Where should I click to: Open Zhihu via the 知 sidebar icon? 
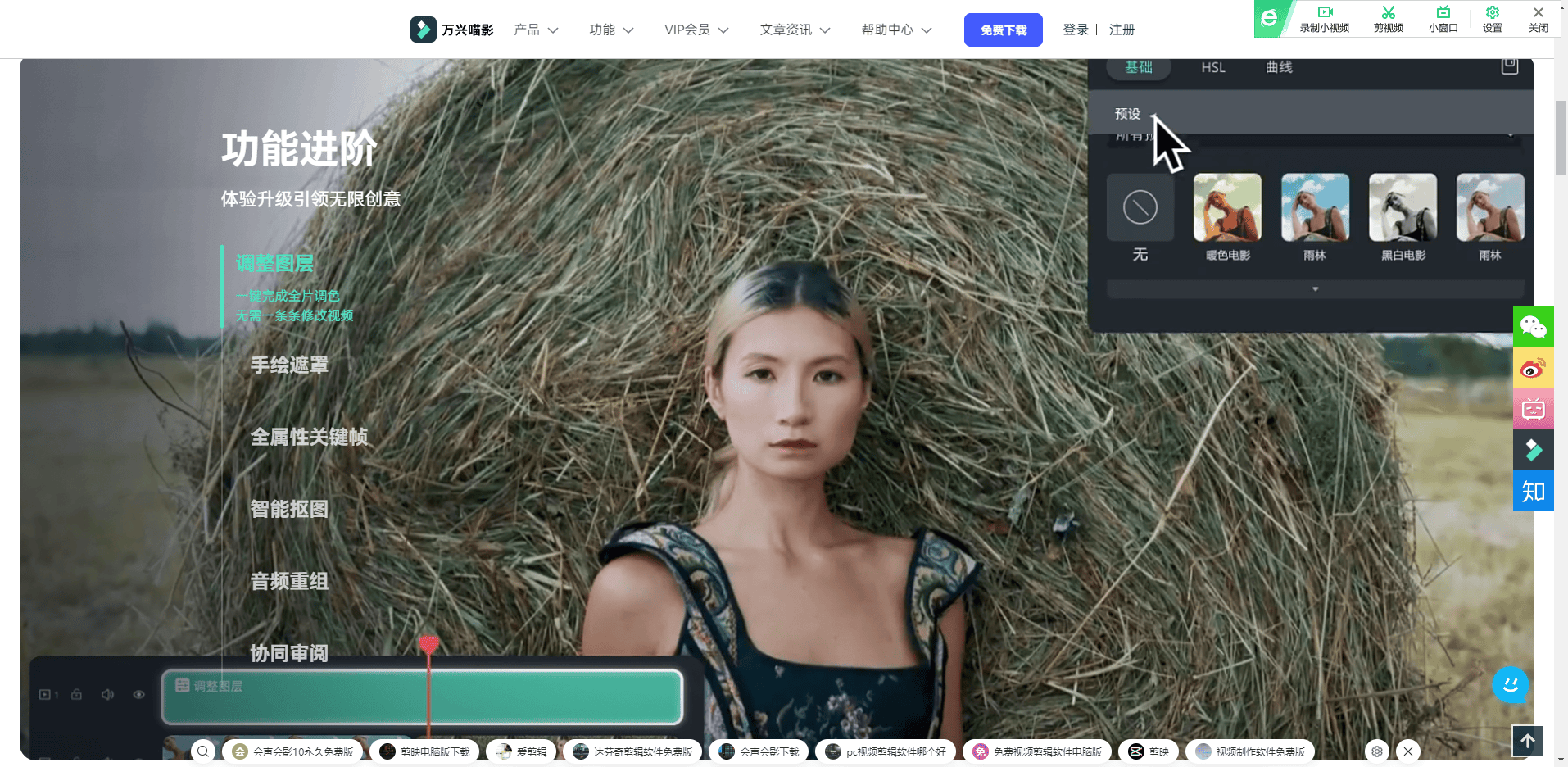pyautogui.click(x=1533, y=490)
